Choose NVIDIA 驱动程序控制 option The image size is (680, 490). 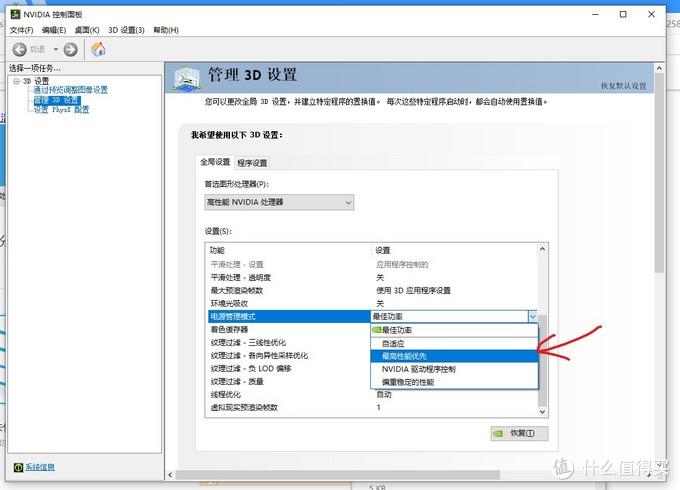454,369
